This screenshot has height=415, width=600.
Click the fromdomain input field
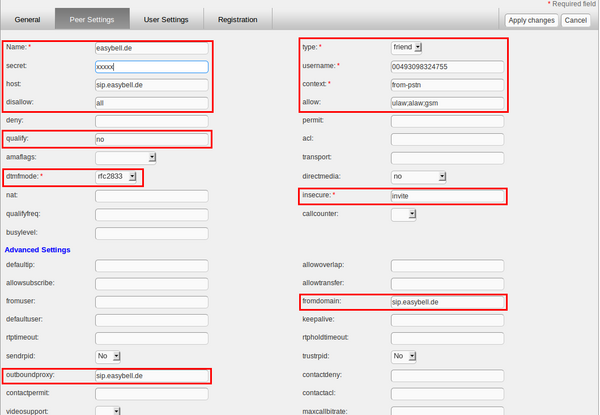tap(447, 302)
